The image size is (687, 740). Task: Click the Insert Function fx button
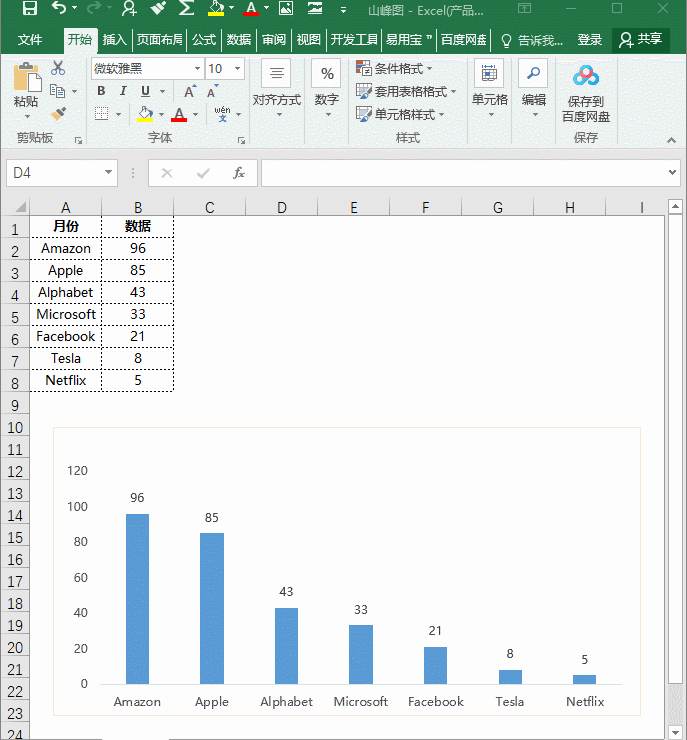click(239, 173)
